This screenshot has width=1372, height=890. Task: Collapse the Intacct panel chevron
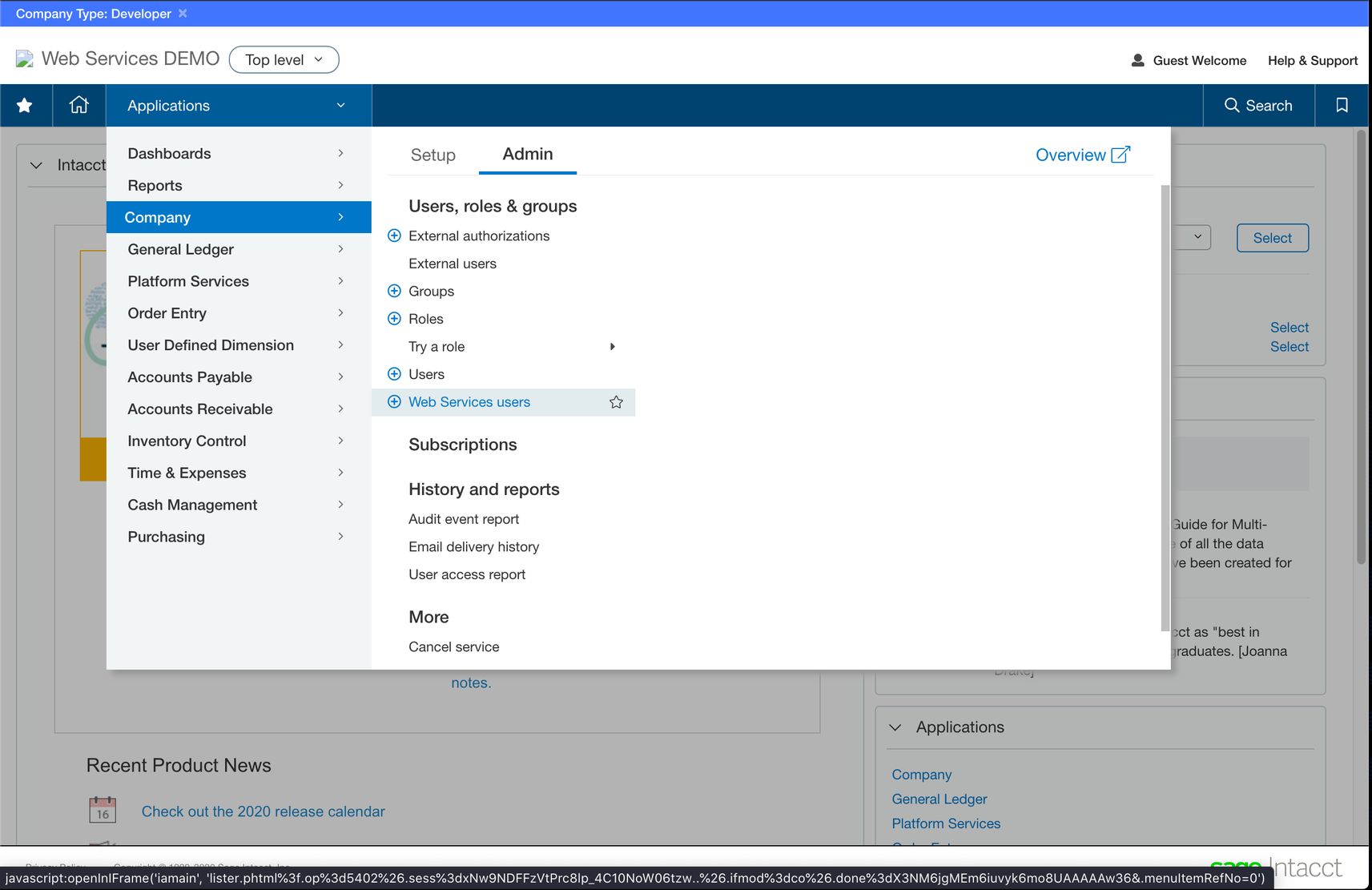(36, 165)
